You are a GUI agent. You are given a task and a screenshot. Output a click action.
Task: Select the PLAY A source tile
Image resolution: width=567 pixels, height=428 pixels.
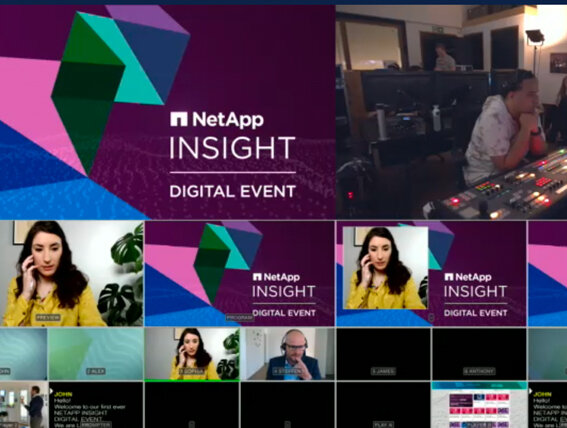(x=383, y=405)
